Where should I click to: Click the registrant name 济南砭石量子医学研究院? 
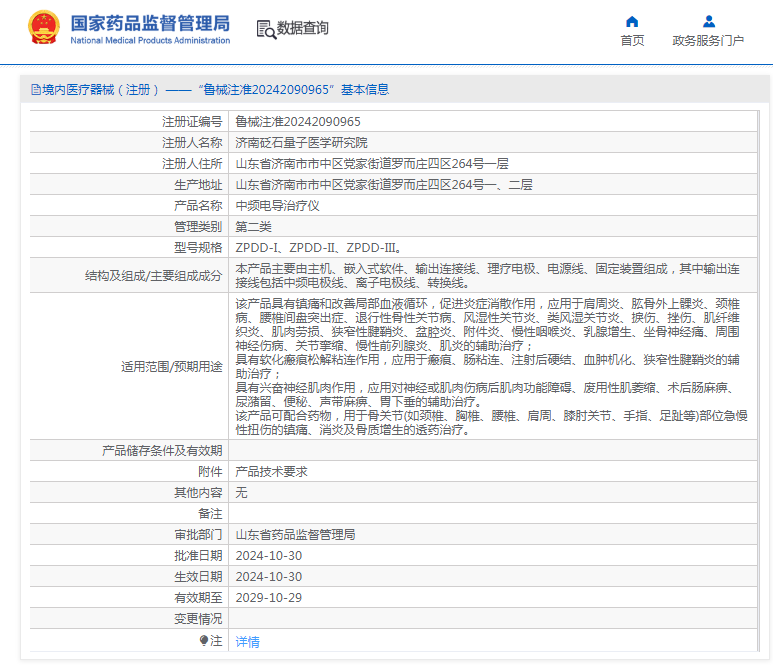(301, 142)
